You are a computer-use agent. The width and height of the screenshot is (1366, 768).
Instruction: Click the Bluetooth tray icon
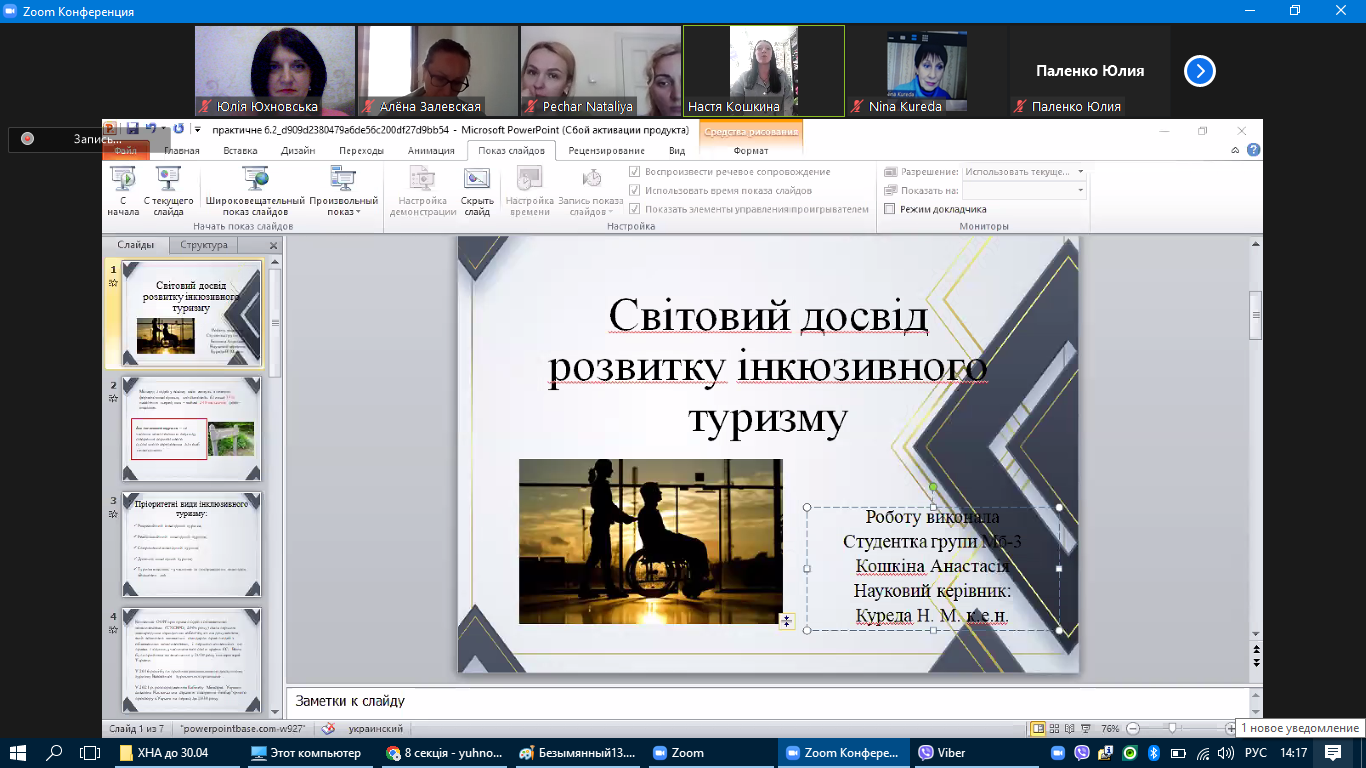coord(1153,753)
